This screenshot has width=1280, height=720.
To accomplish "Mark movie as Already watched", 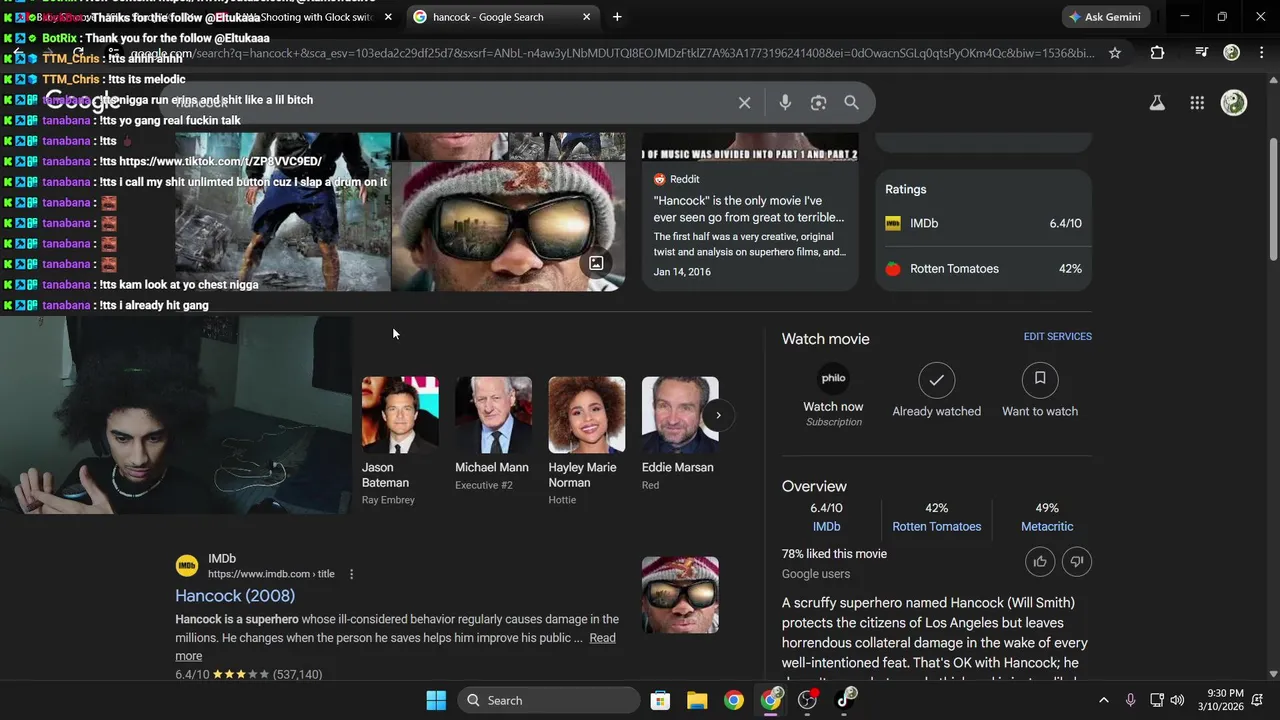I will (x=937, y=390).
